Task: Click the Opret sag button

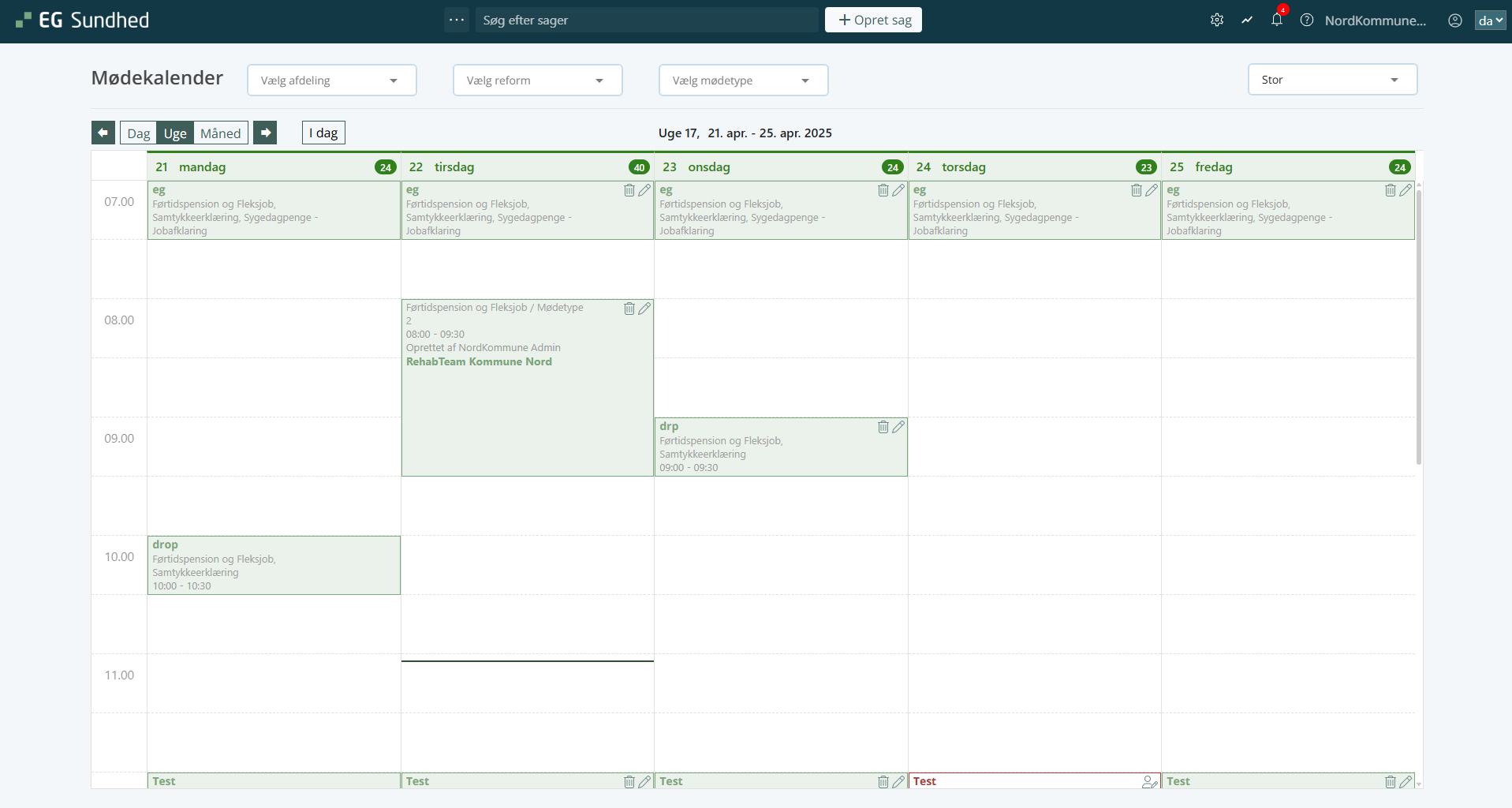Action: pos(873,20)
